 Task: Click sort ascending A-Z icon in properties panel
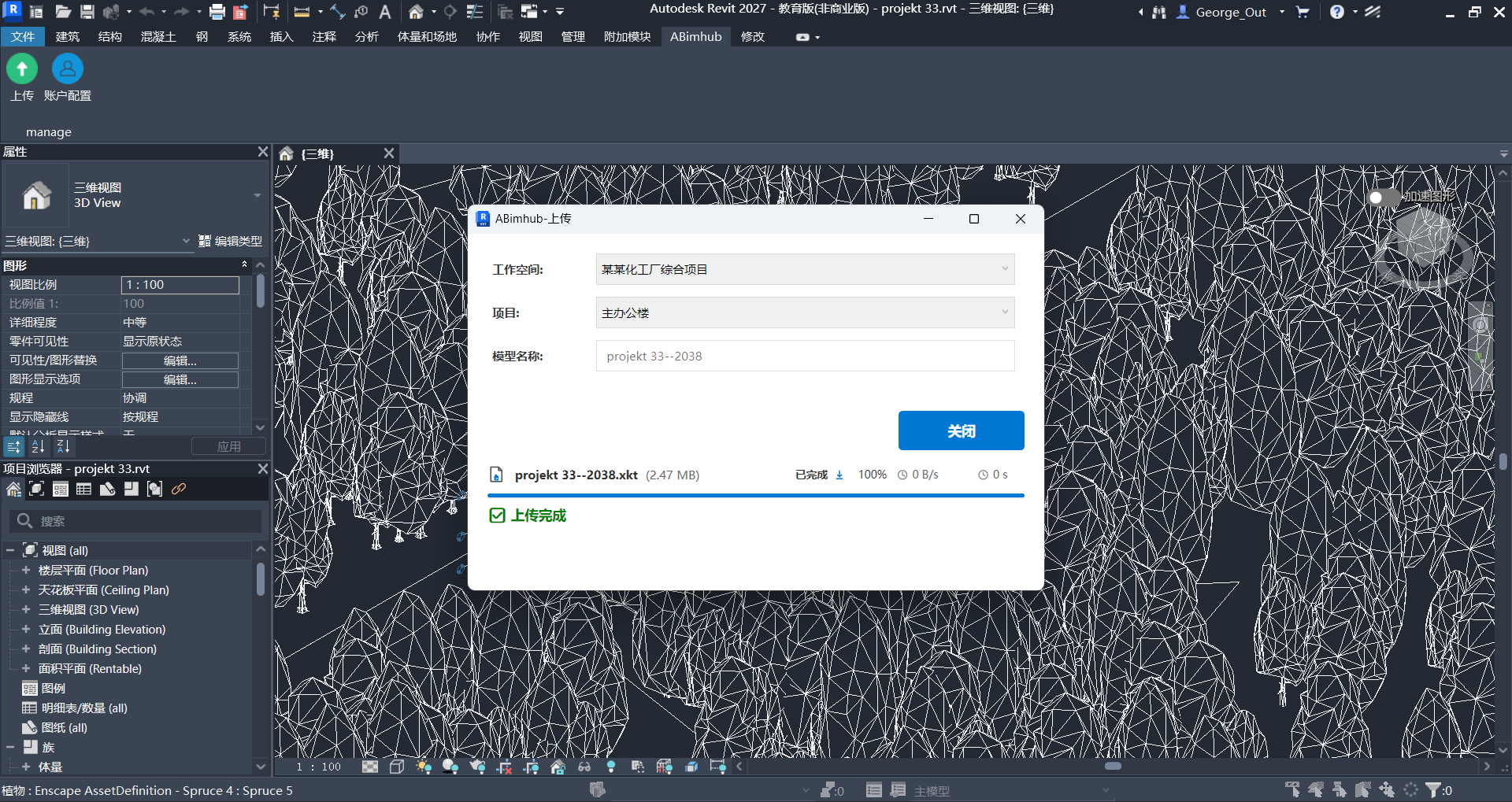[x=38, y=447]
